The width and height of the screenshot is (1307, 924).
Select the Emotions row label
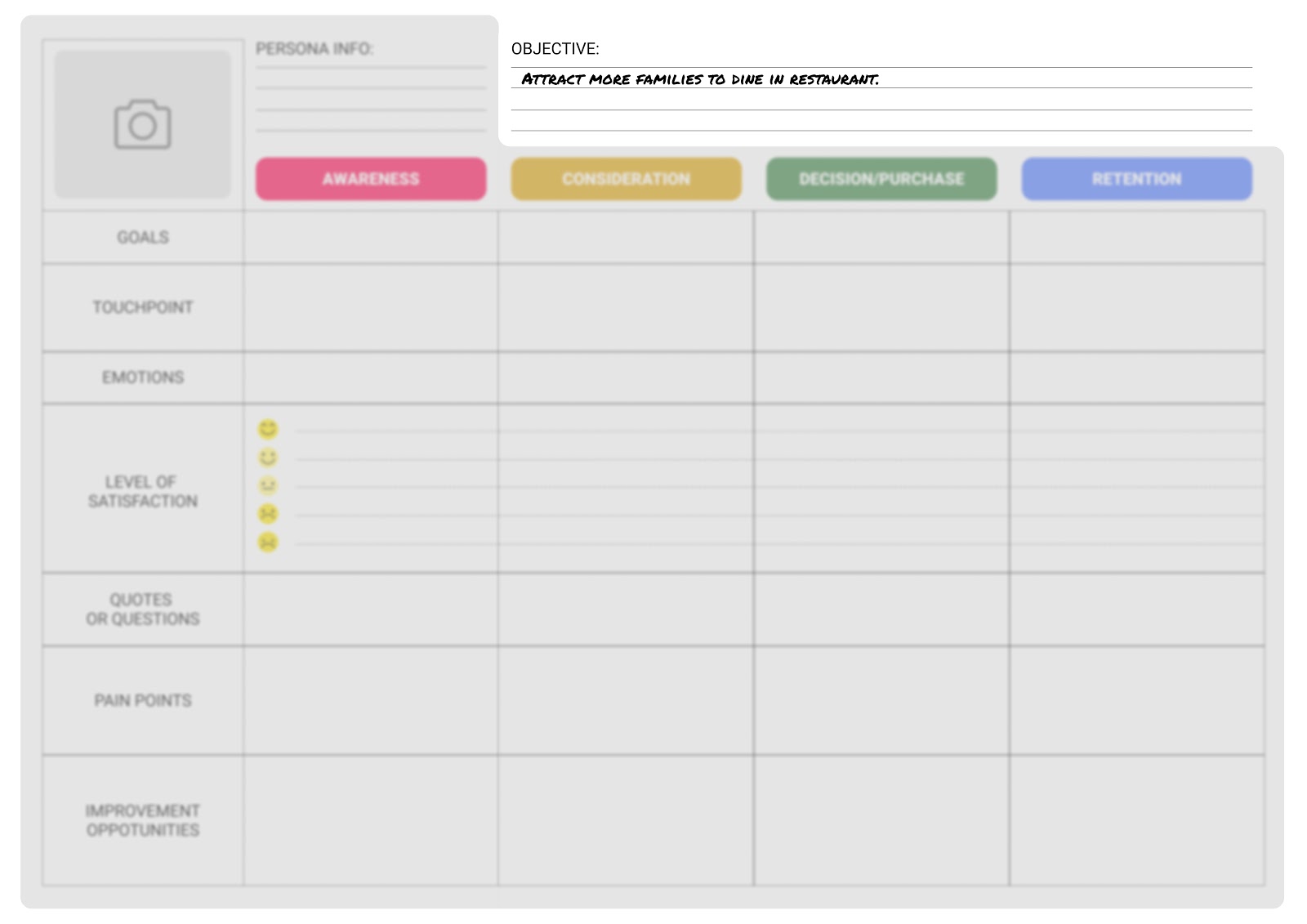point(143,377)
